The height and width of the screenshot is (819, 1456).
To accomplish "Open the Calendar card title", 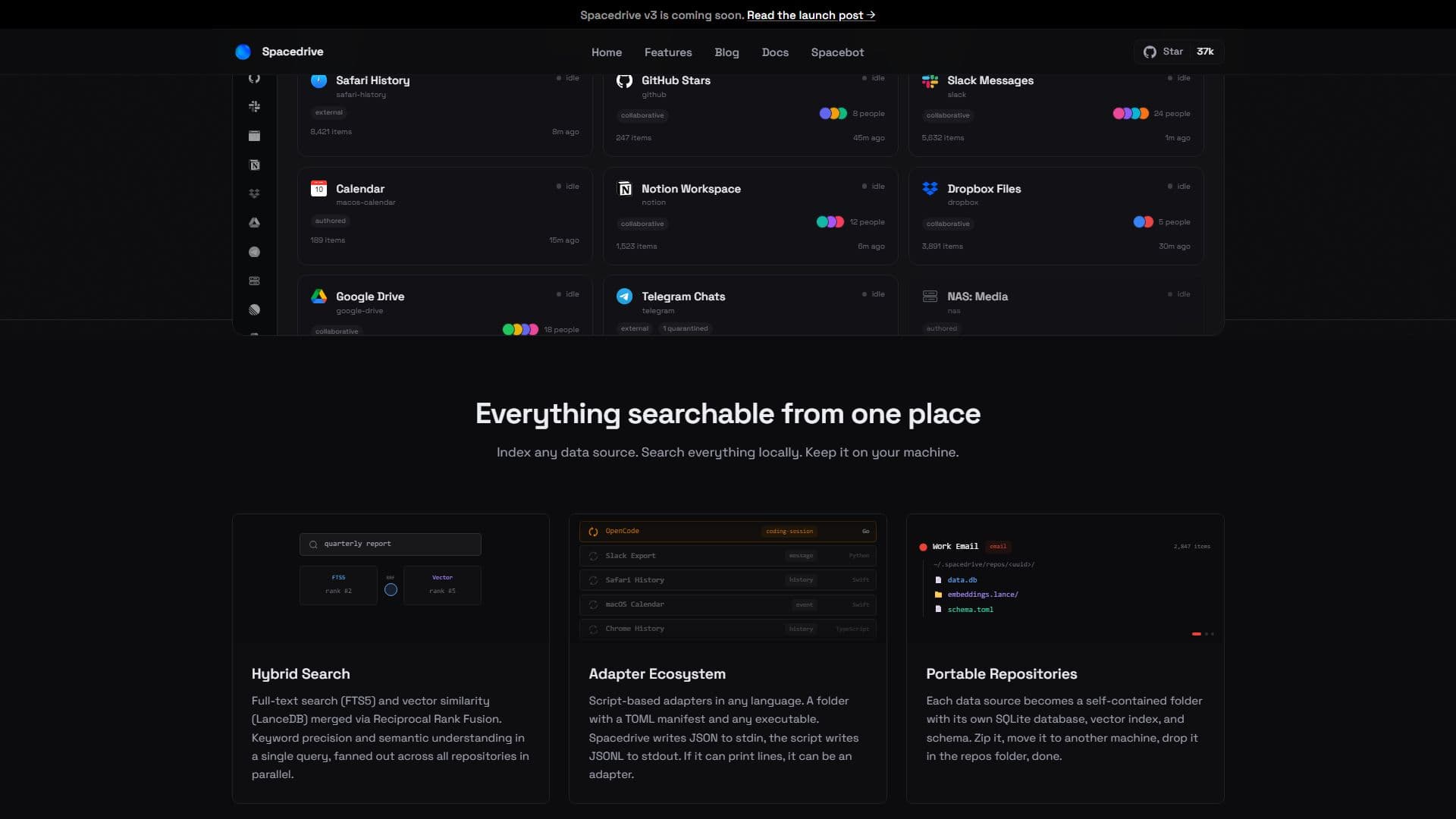I will [x=359, y=189].
